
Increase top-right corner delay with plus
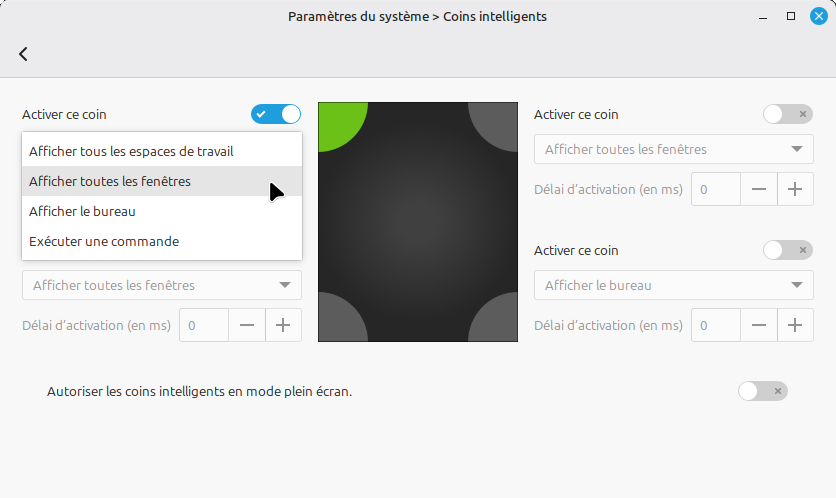795,189
